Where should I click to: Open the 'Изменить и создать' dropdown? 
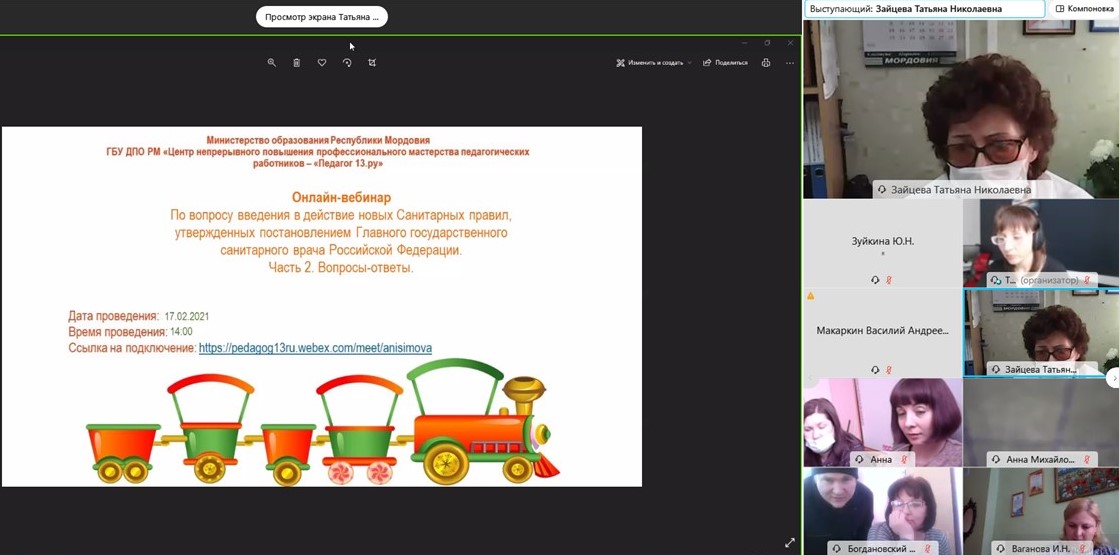[x=654, y=63]
